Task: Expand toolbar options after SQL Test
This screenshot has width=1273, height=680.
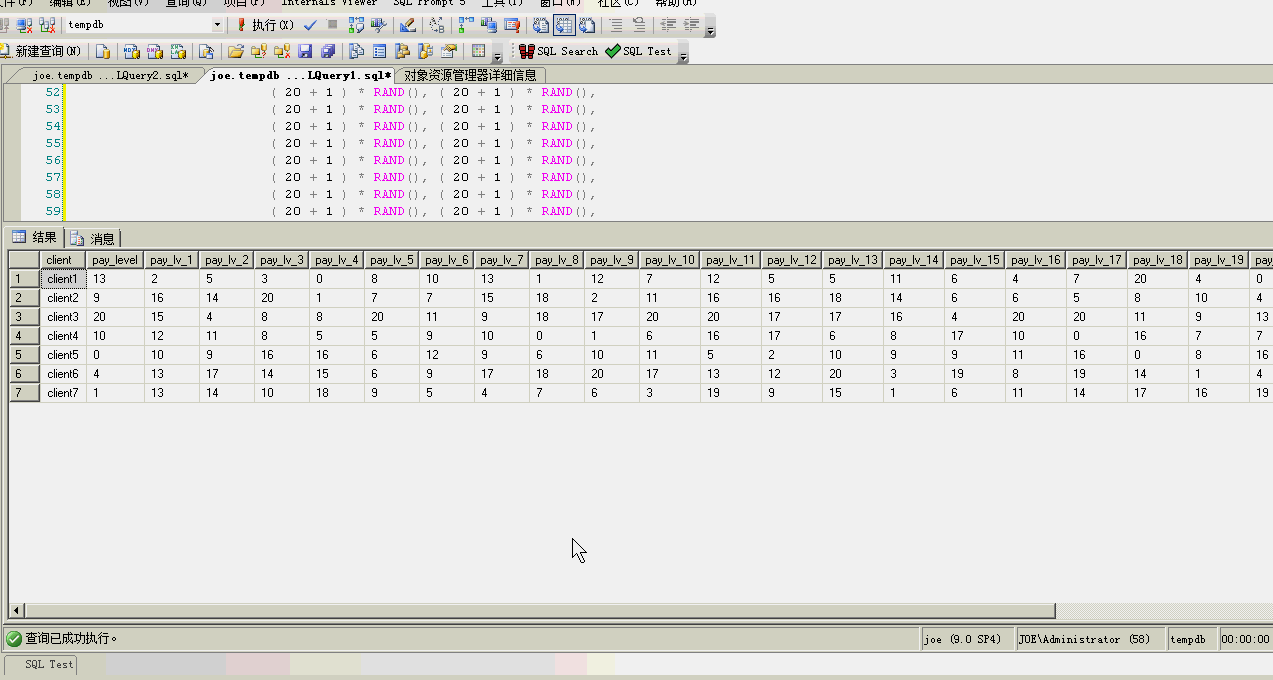Action: tap(683, 55)
